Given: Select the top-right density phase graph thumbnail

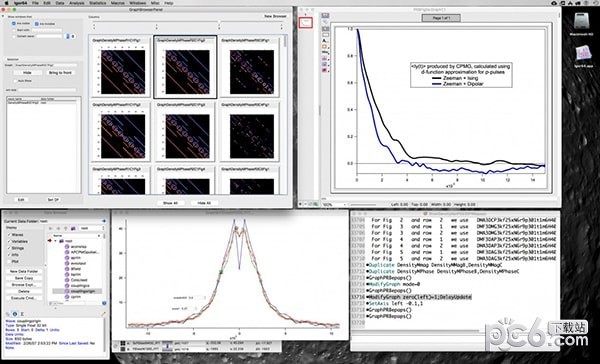Looking at the screenshot, I should pyautogui.click(x=250, y=67).
